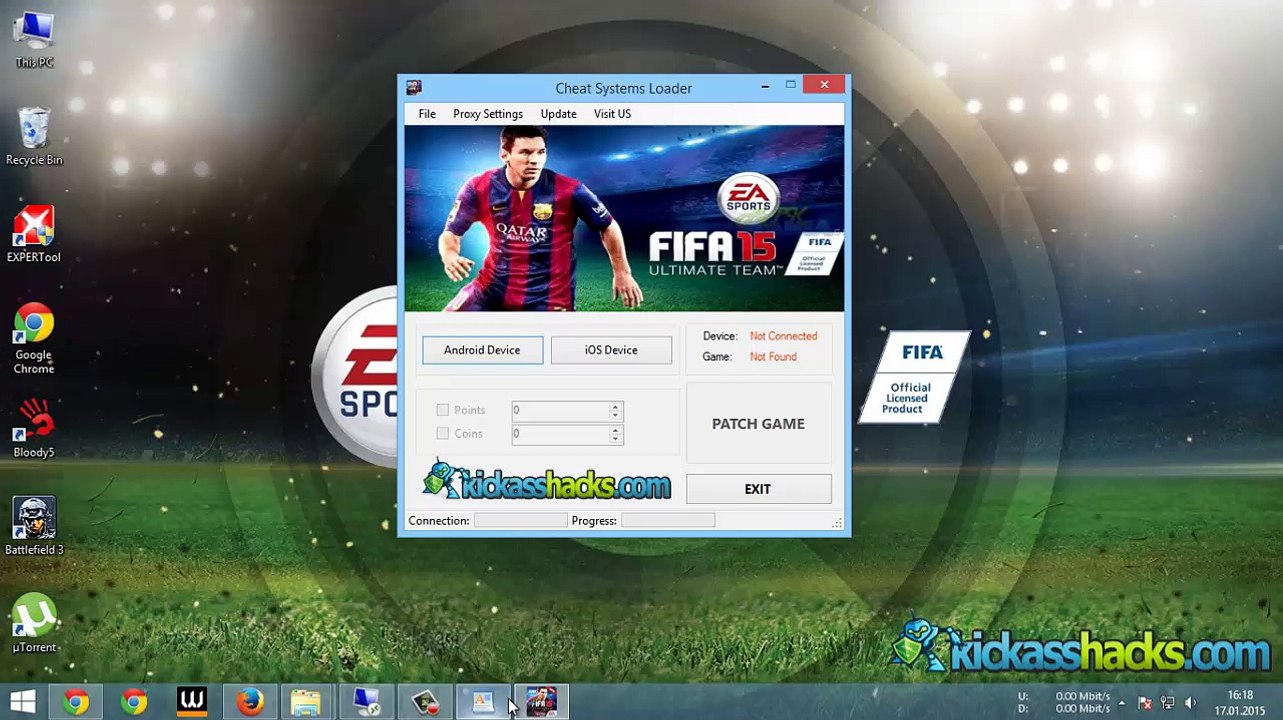Increase the Points value with up arrow
The image size is (1283, 720).
click(616, 406)
